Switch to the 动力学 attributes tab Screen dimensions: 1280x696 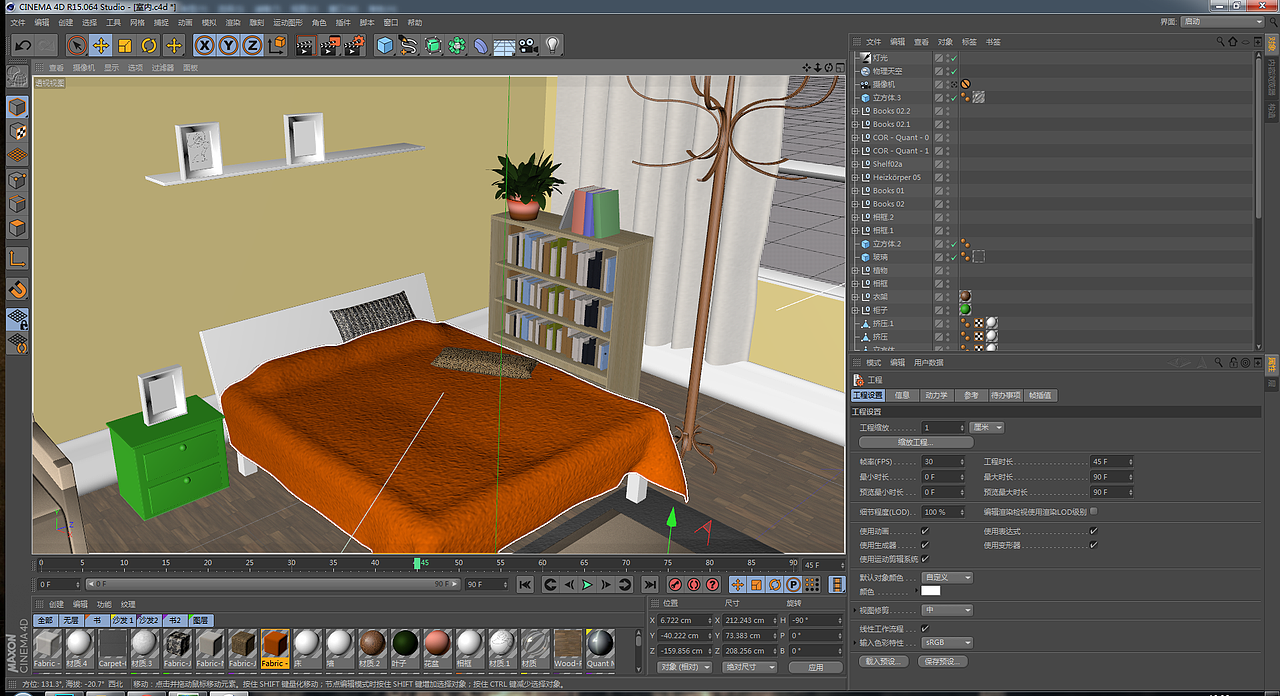point(936,396)
